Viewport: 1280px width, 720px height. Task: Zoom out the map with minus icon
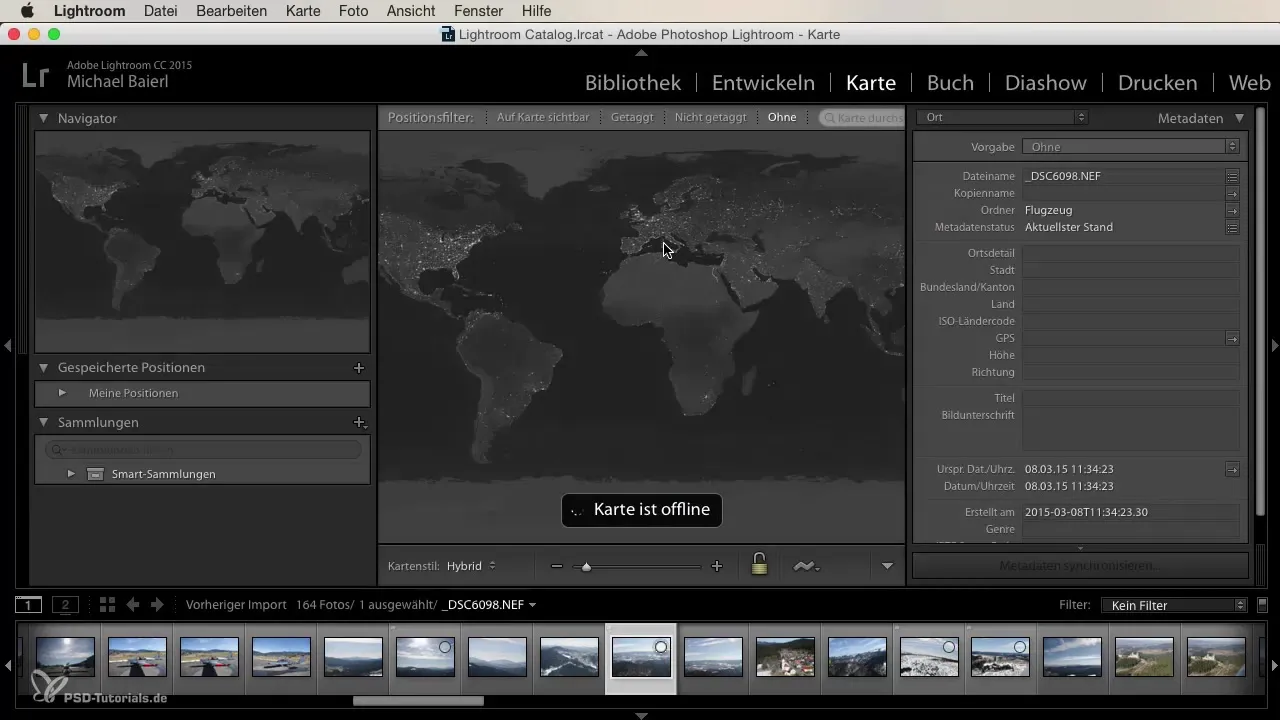point(557,566)
